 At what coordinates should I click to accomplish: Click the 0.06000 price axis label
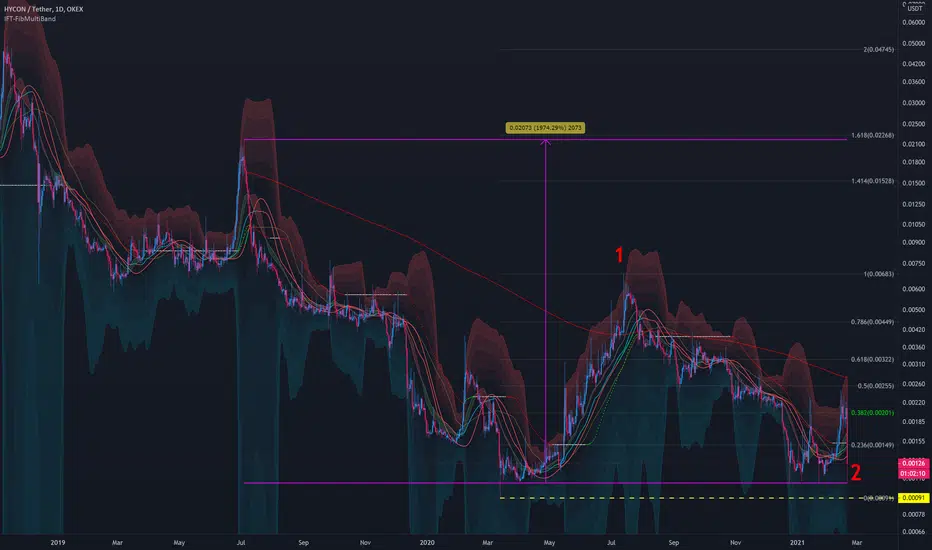coord(914,23)
